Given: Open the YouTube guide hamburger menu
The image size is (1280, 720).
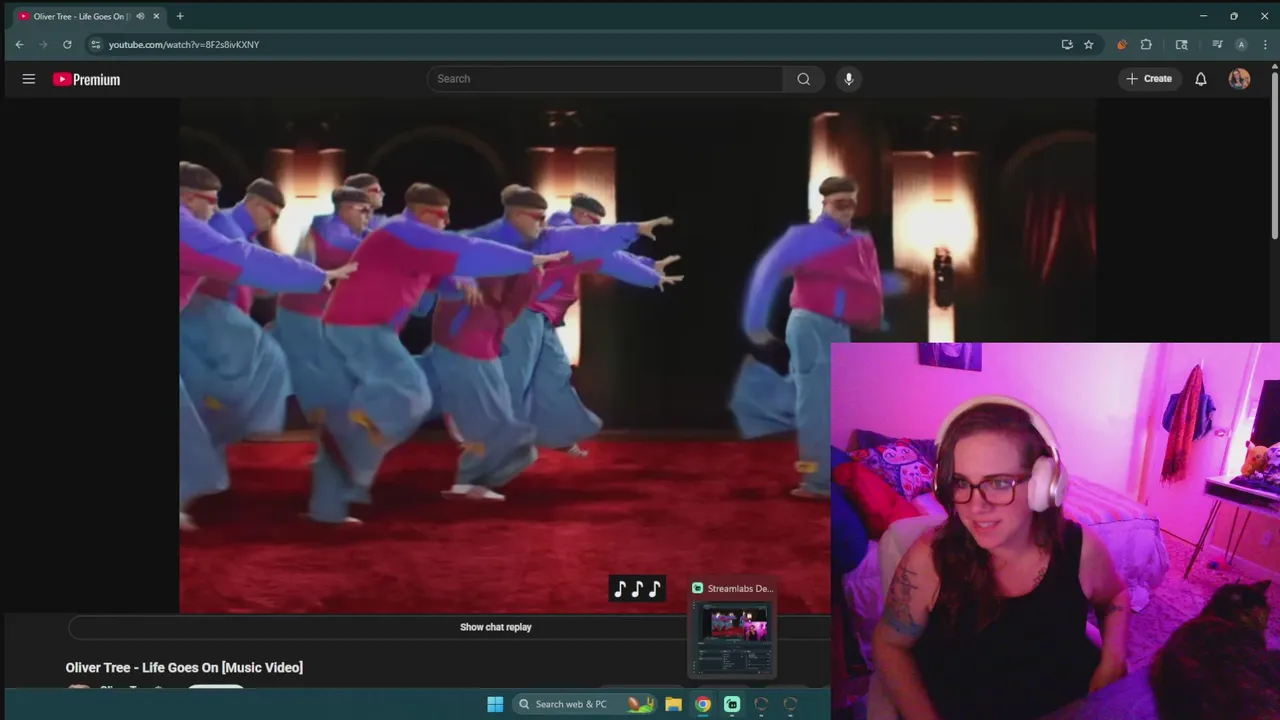Looking at the screenshot, I should 29,79.
